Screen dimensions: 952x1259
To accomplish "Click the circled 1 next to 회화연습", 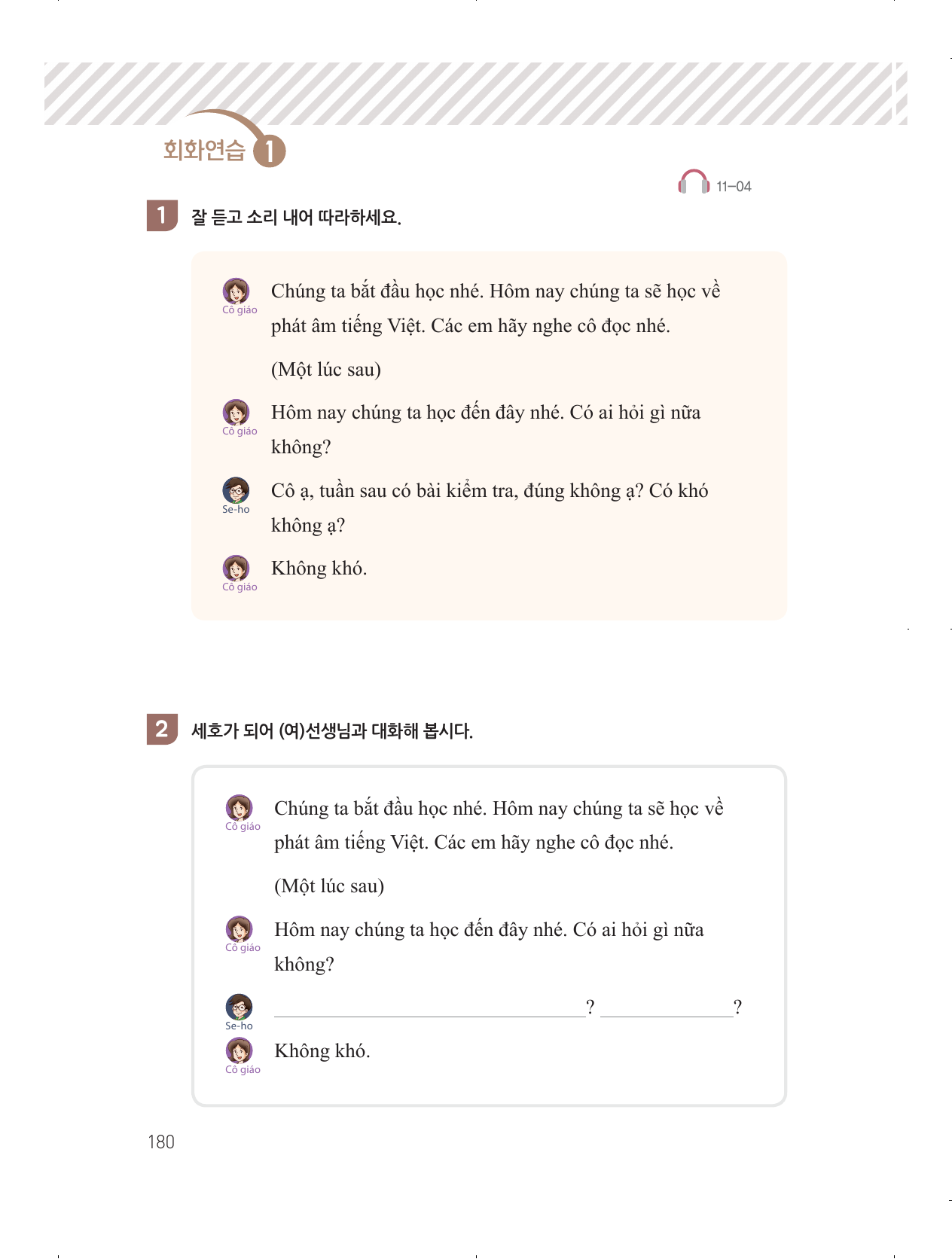I will tap(270, 151).
